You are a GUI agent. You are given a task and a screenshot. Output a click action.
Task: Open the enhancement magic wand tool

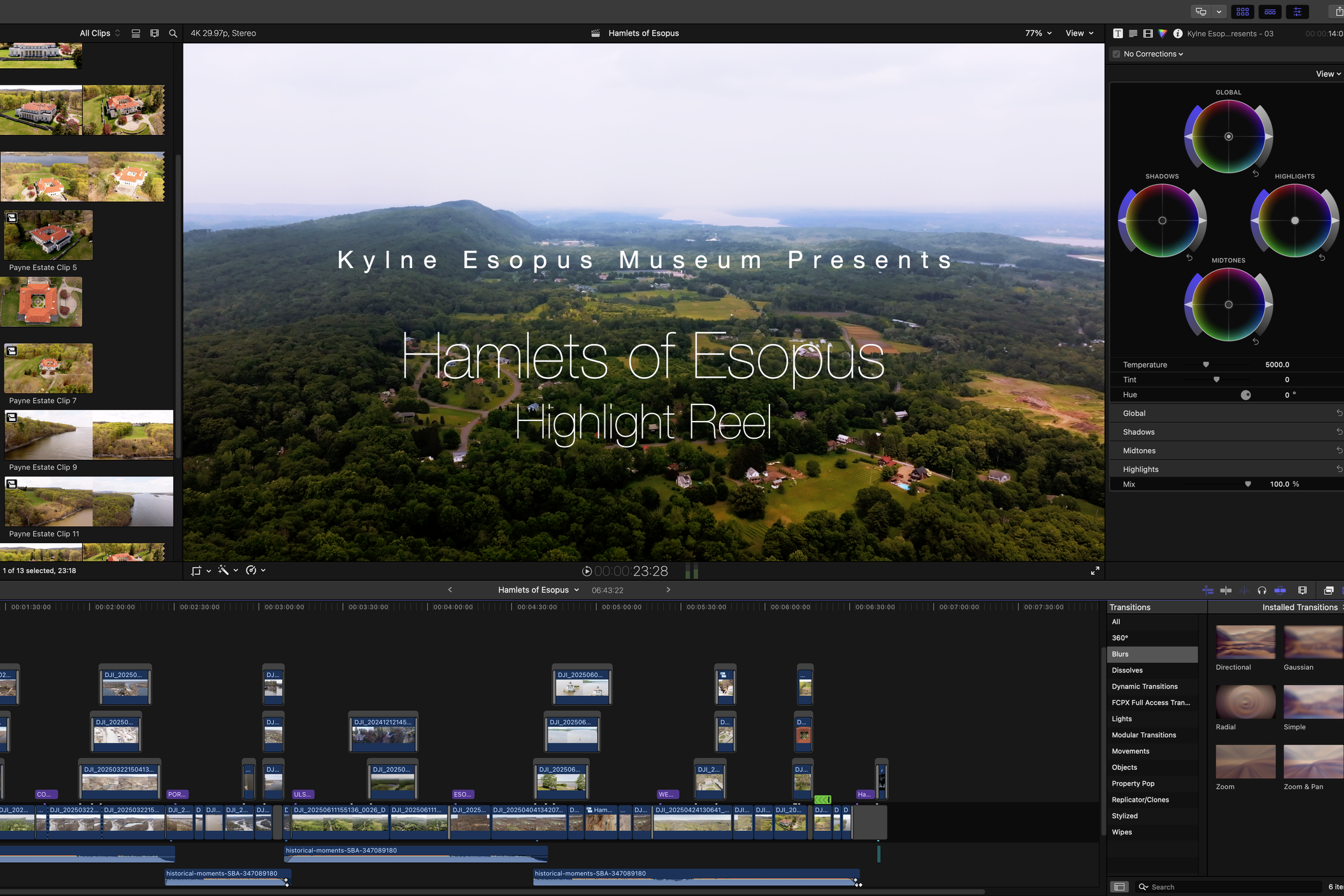tap(224, 571)
